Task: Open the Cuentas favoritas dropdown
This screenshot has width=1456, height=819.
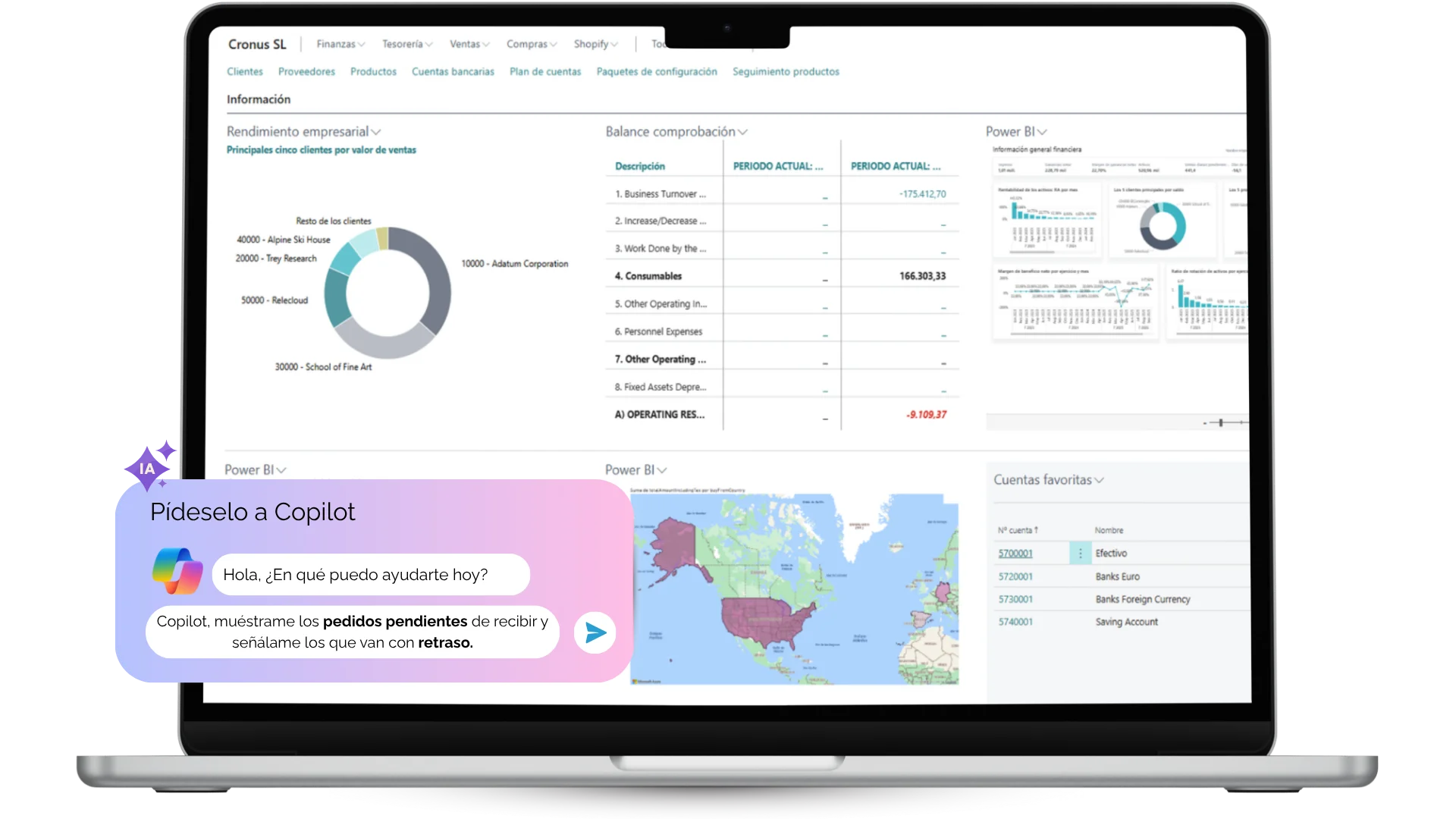Action: coord(1101,479)
